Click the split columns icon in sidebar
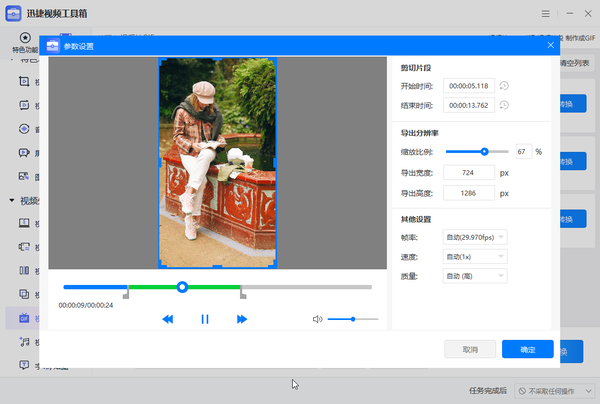600x404 pixels. pos(24,270)
